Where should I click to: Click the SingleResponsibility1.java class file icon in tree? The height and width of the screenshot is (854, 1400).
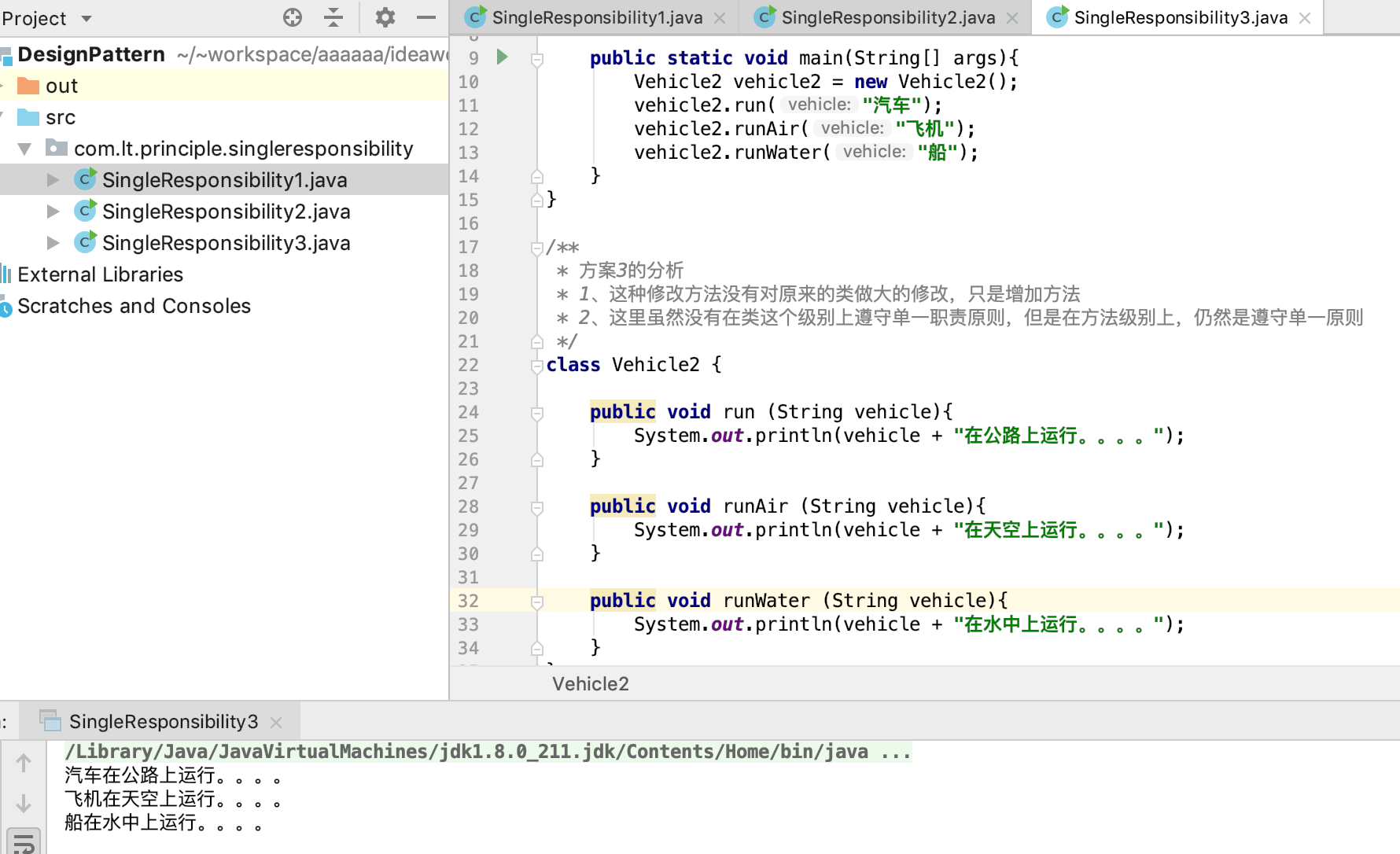coord(85,179)
